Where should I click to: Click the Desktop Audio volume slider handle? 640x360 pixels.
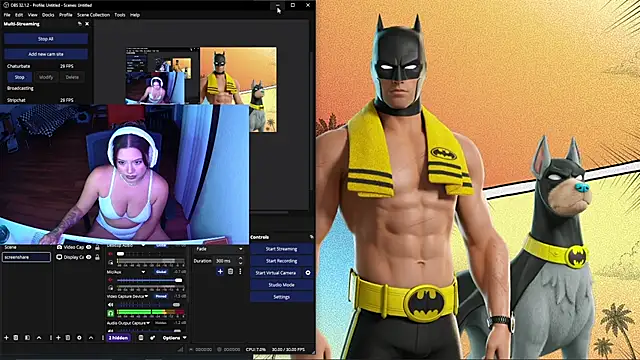(x=120, y=254)
